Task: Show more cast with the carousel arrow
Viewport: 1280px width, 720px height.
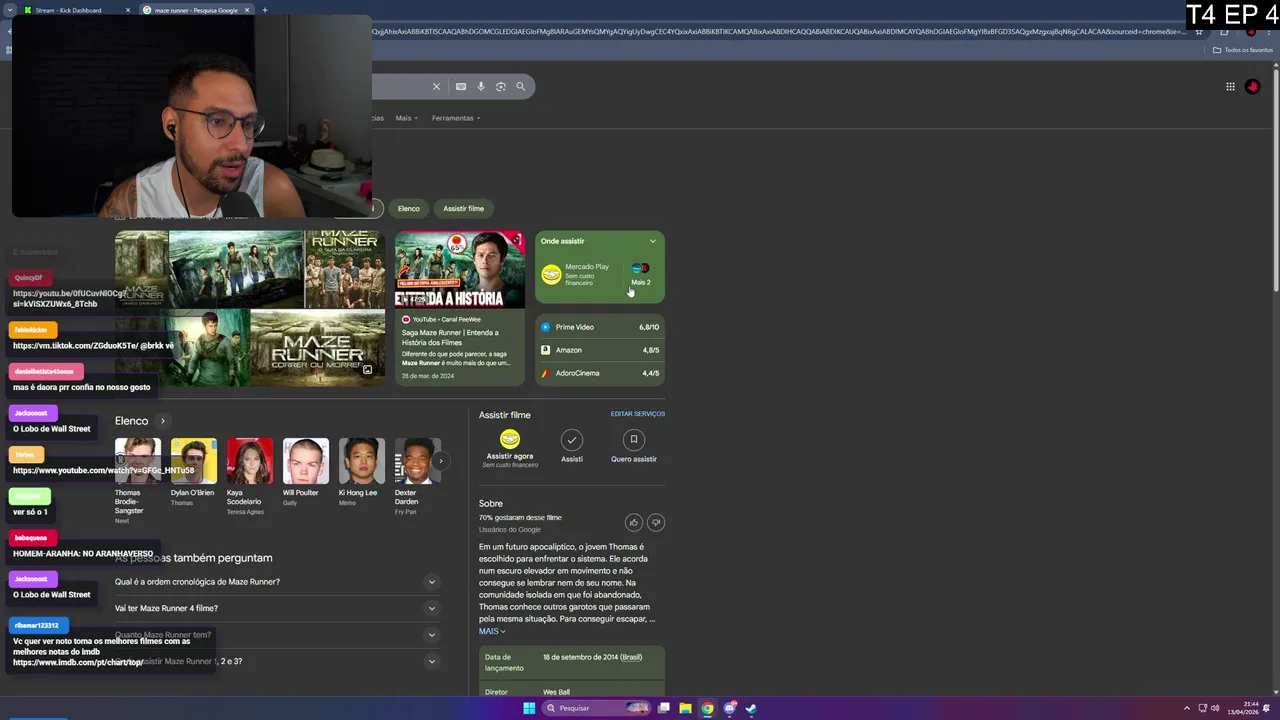Action: [x=440, y=461]
